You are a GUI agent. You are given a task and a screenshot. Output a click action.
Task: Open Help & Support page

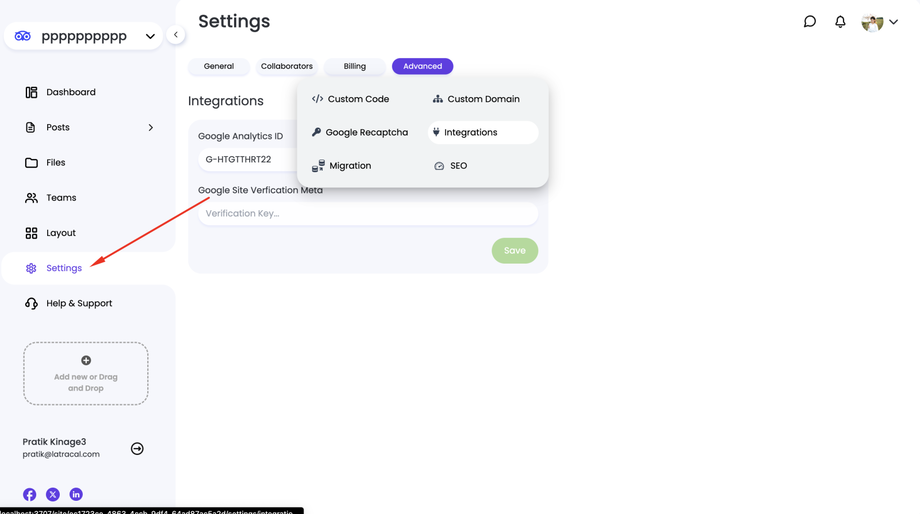[x=78, y=304]
